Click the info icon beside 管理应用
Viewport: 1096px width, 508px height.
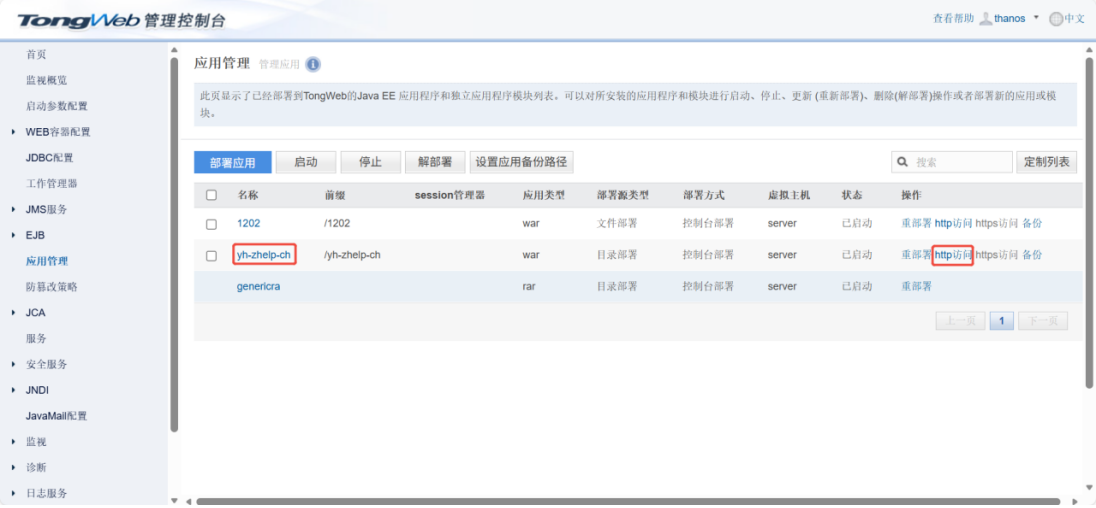tap(313, 64)
